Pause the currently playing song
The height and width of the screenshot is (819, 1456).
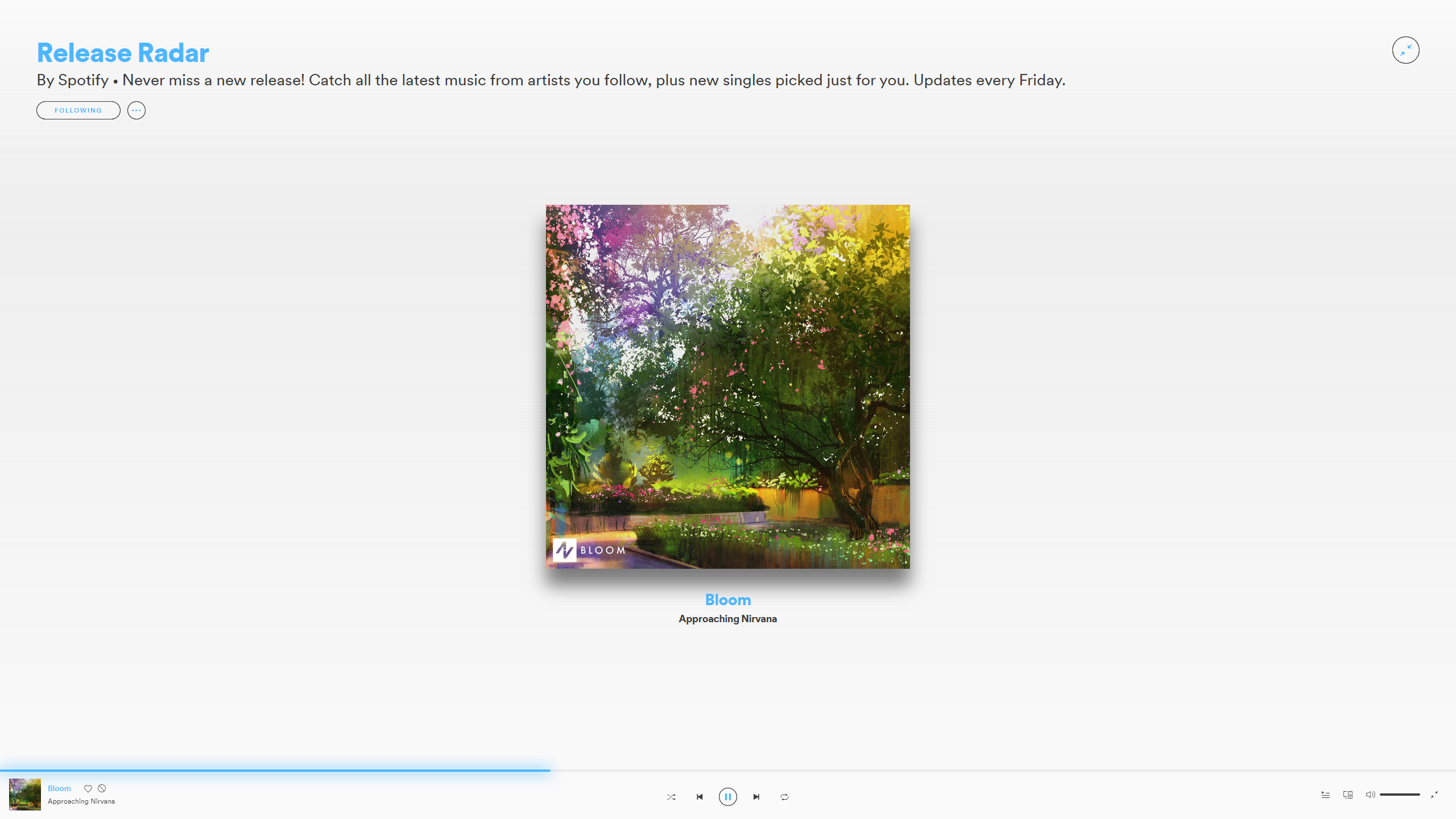727,797
